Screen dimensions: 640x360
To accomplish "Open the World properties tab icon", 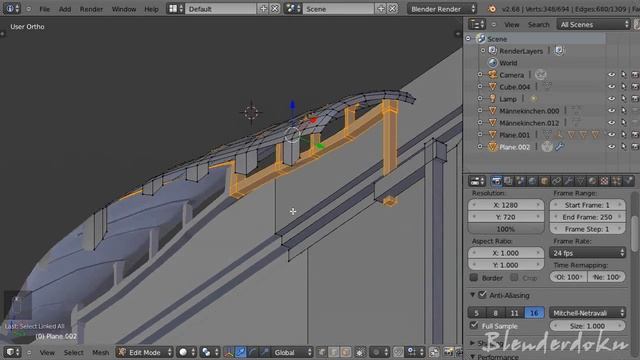I will tap(532, 181).
